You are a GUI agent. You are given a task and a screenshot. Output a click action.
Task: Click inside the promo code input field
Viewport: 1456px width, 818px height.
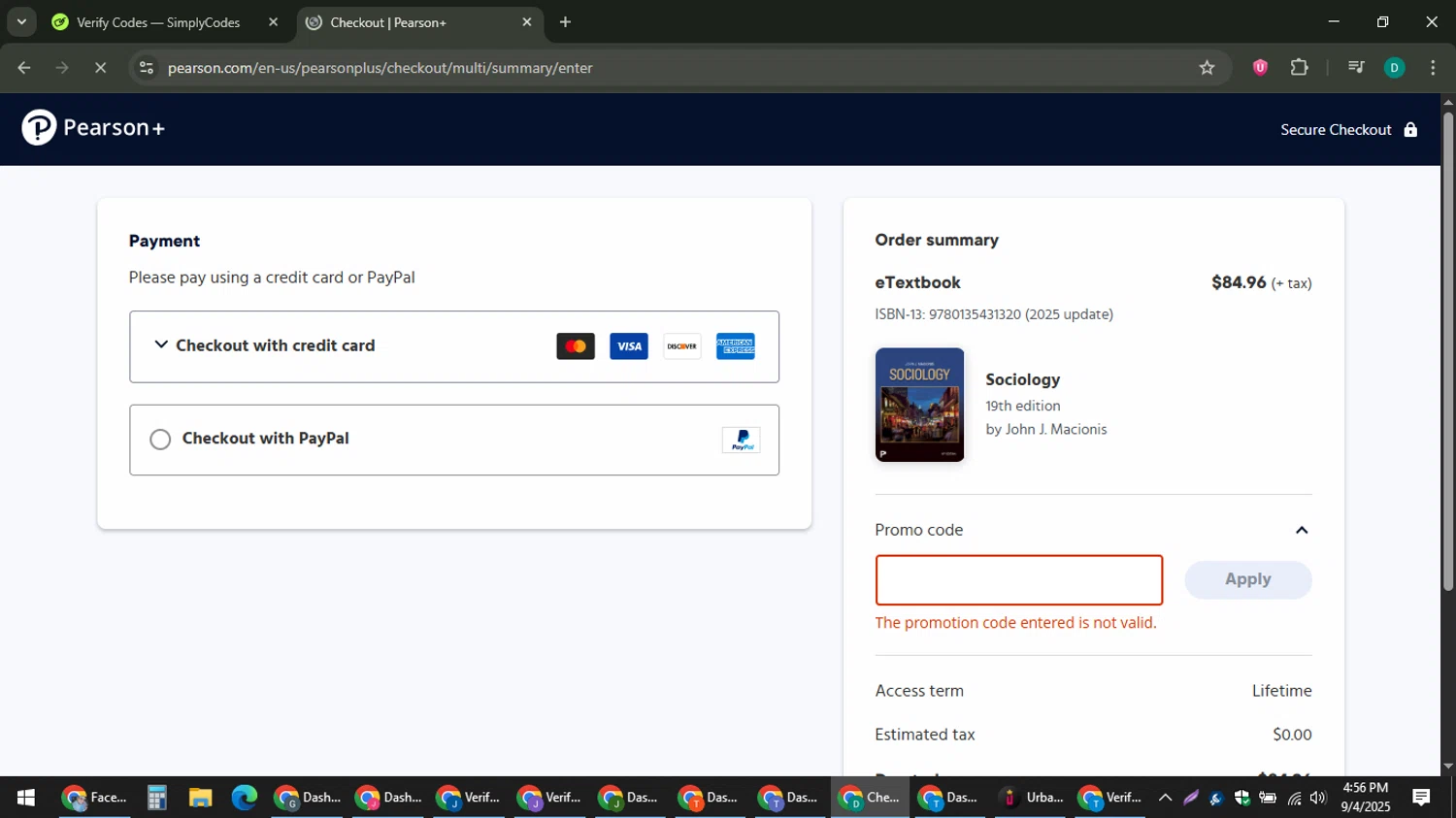point(1018,579)
